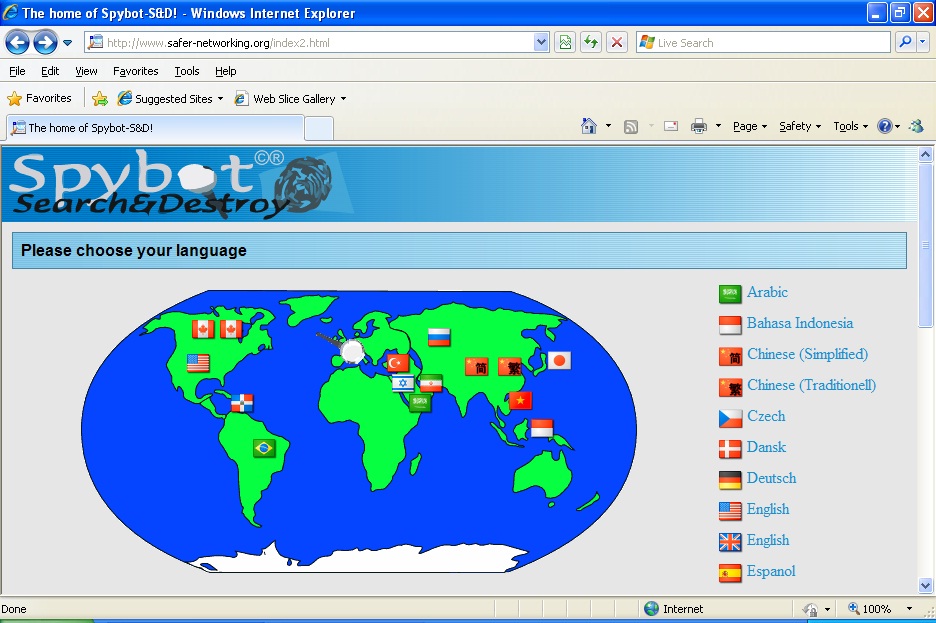Choose English next to UK flag
The height and width of the screenshot is (623, 936).
pos(768,540)
